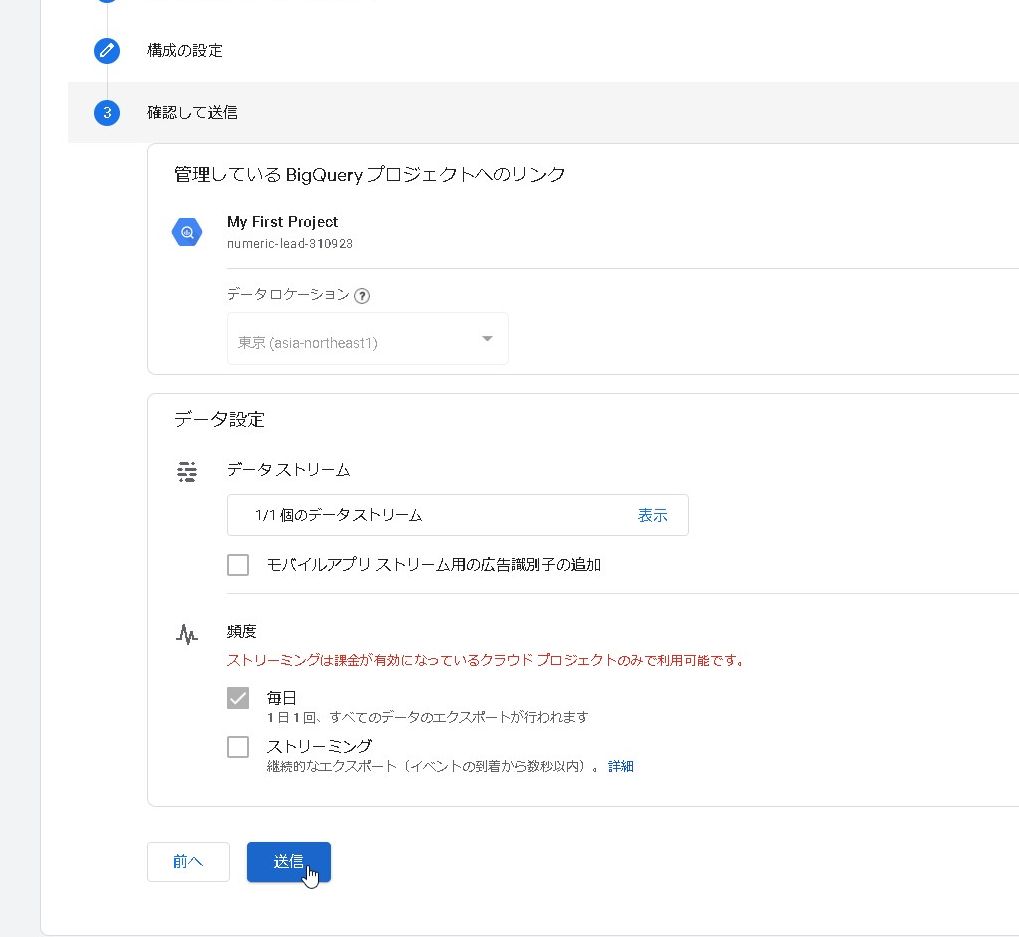Image resolution: width=1019 pixels, height=937 pixels.
Task: Toggle the 毎日 export checkbox
Action: (238, 698)
